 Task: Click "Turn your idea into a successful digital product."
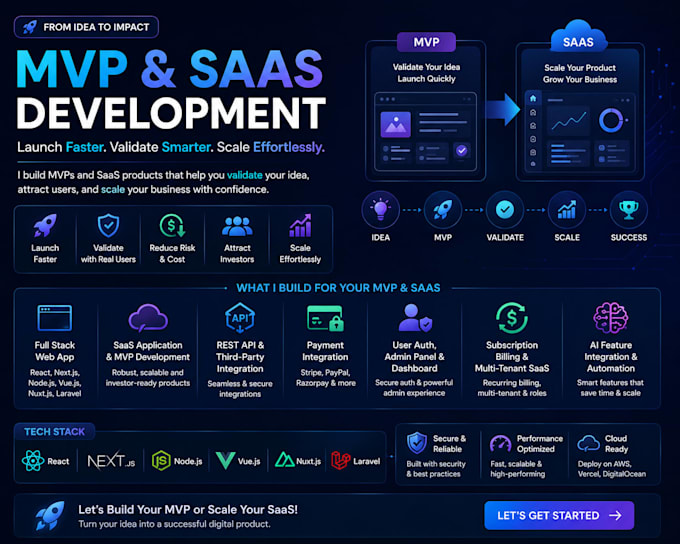point(174,524)
